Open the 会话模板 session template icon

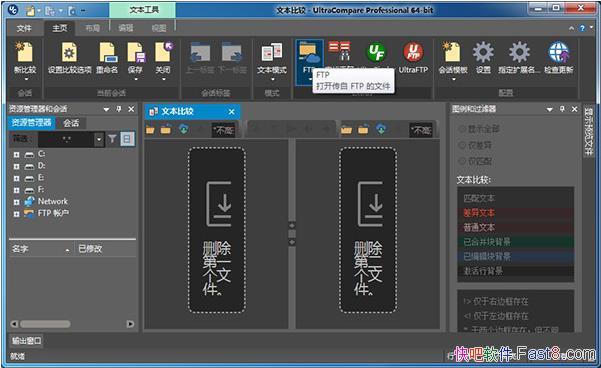click(452, 53)
